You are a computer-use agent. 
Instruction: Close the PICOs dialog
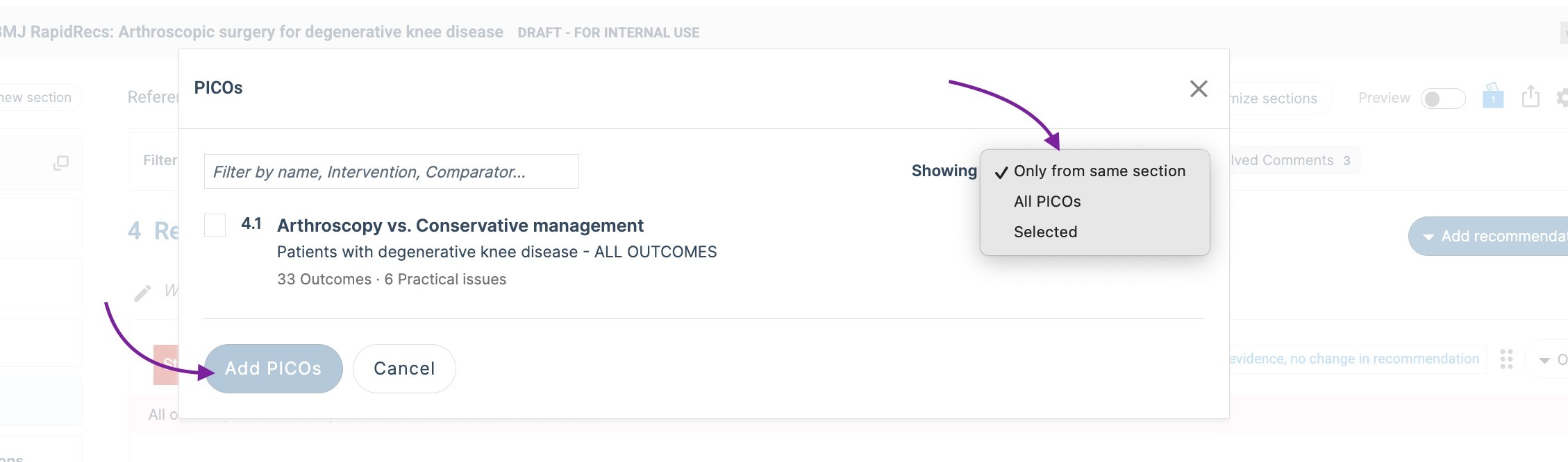point(1199,89)
